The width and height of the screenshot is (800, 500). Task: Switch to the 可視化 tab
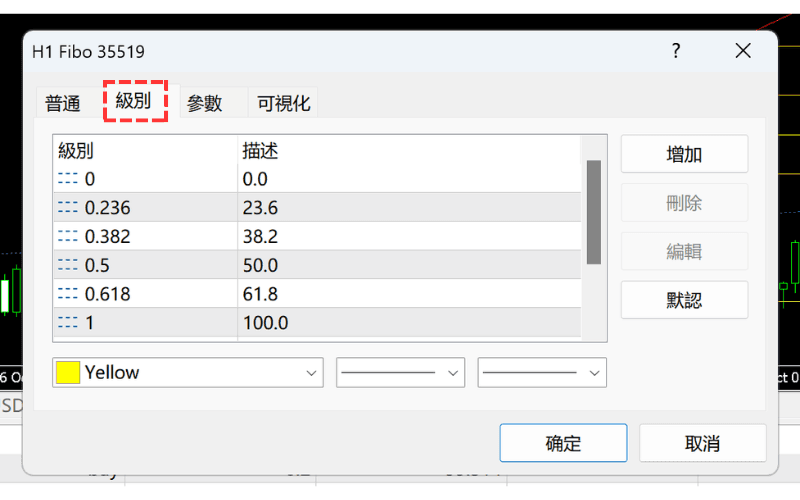click(283, 103)
